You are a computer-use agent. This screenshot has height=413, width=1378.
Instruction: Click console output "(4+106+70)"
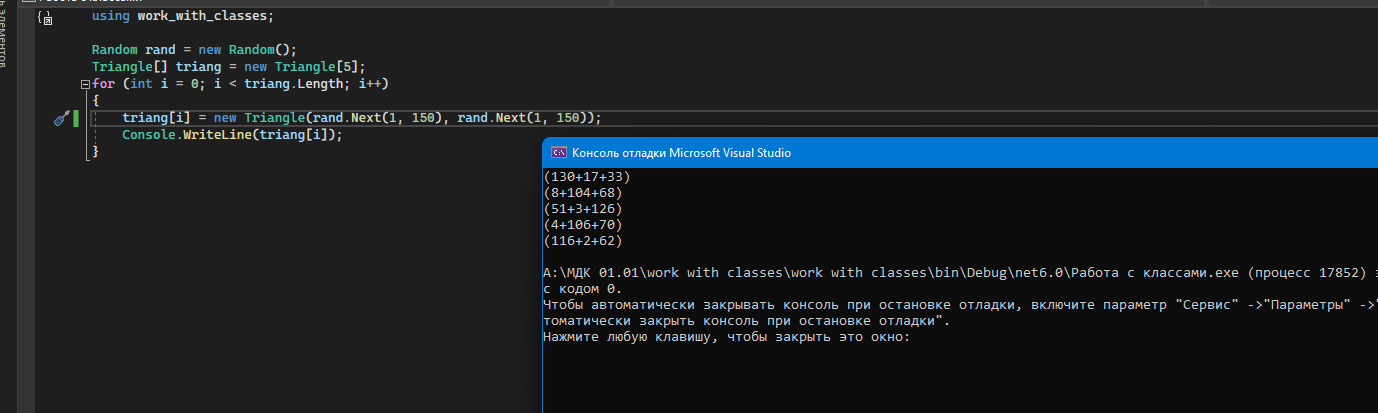point(583,225)
